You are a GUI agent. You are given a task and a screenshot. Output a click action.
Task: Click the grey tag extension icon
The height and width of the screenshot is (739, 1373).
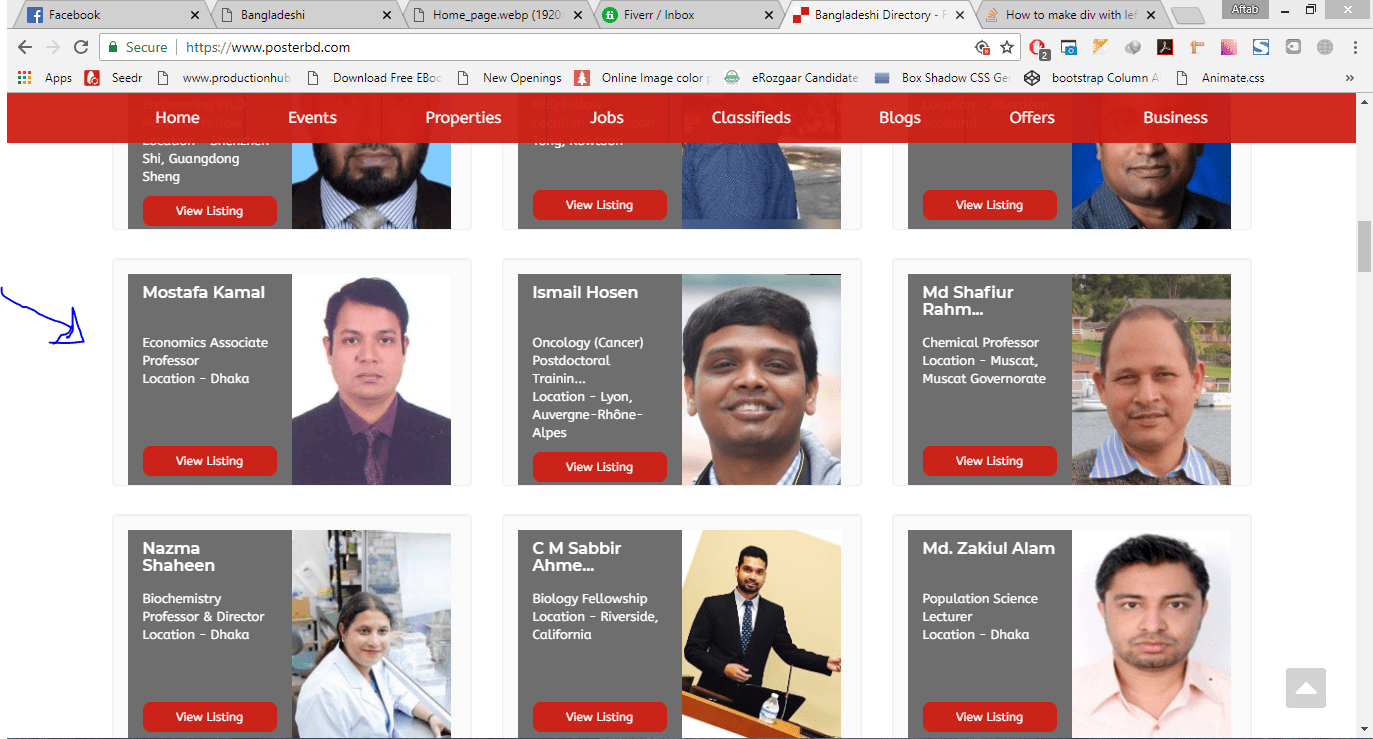click(x=1293, y=47)
